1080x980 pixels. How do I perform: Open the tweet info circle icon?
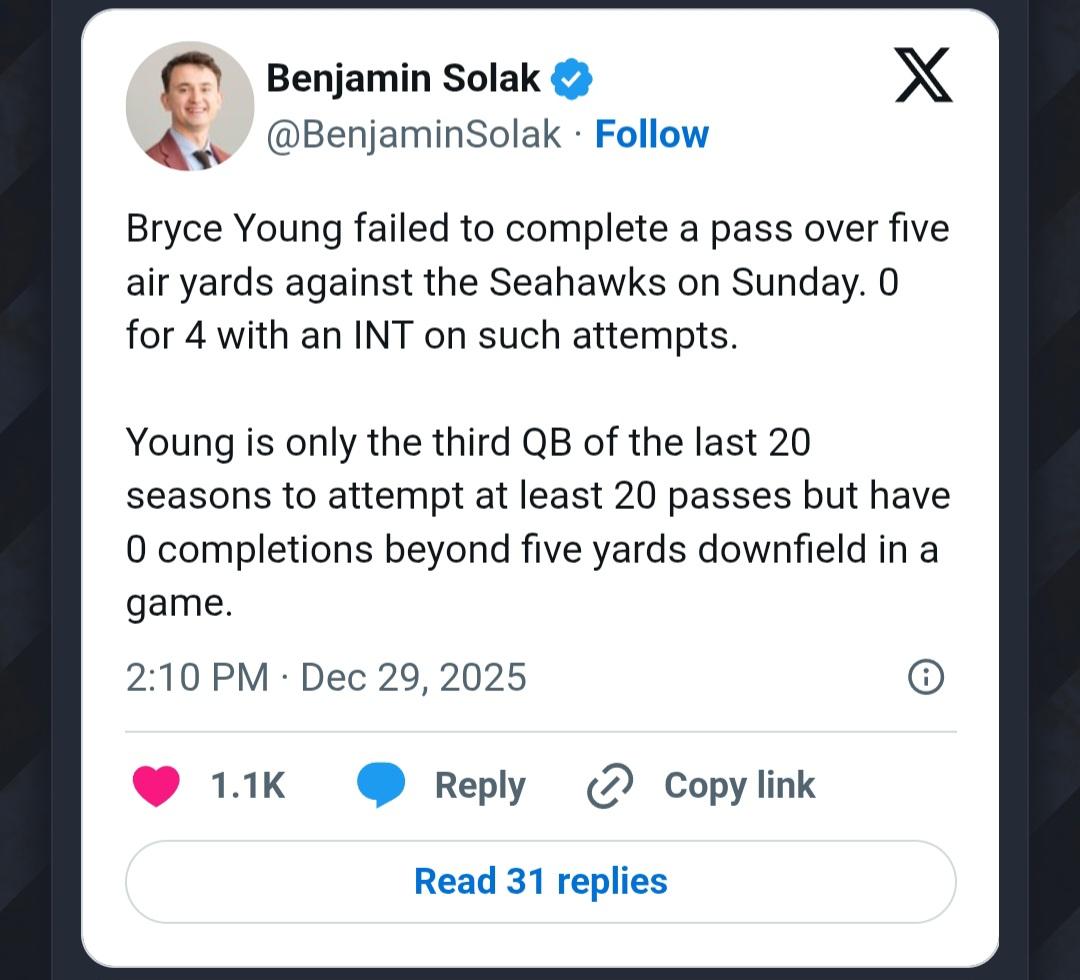925,677
